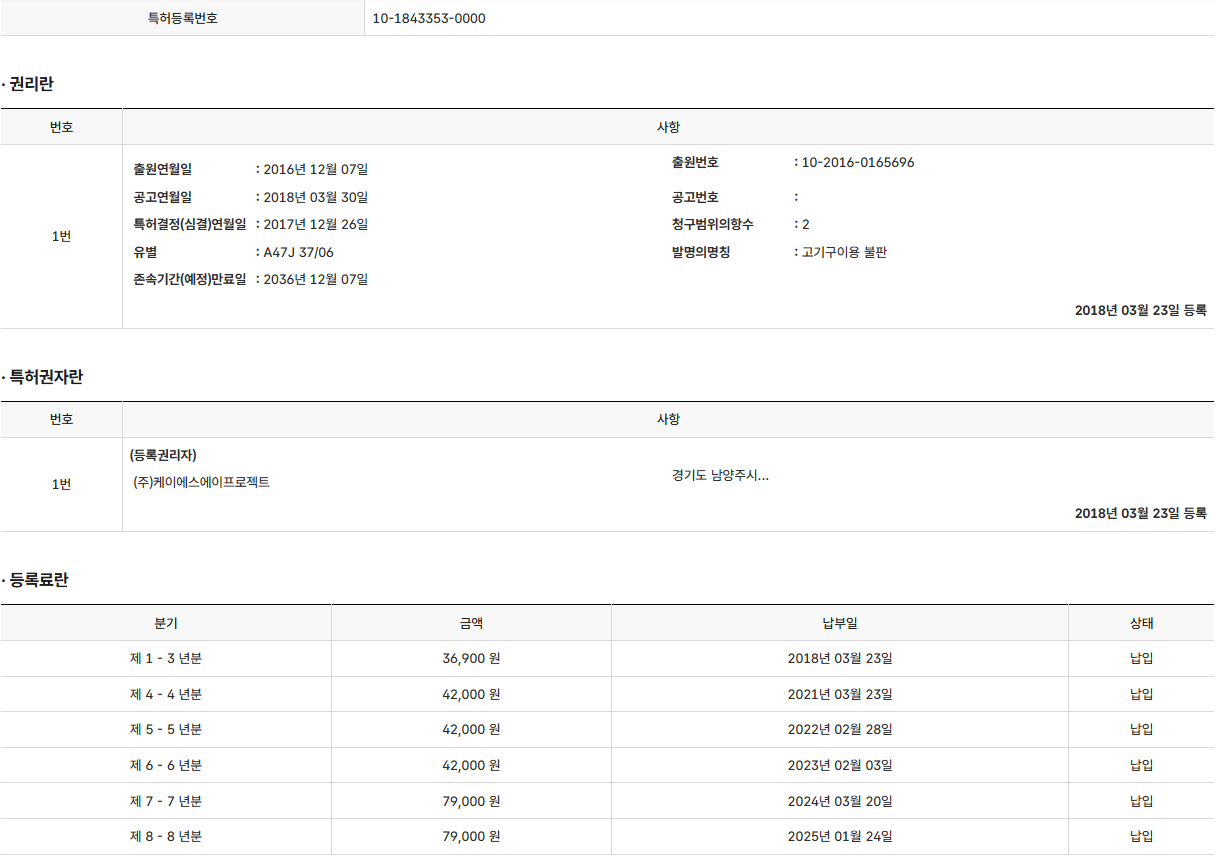
Task: Click the 청구범위의항수 label
Action: tap(713, 224)
